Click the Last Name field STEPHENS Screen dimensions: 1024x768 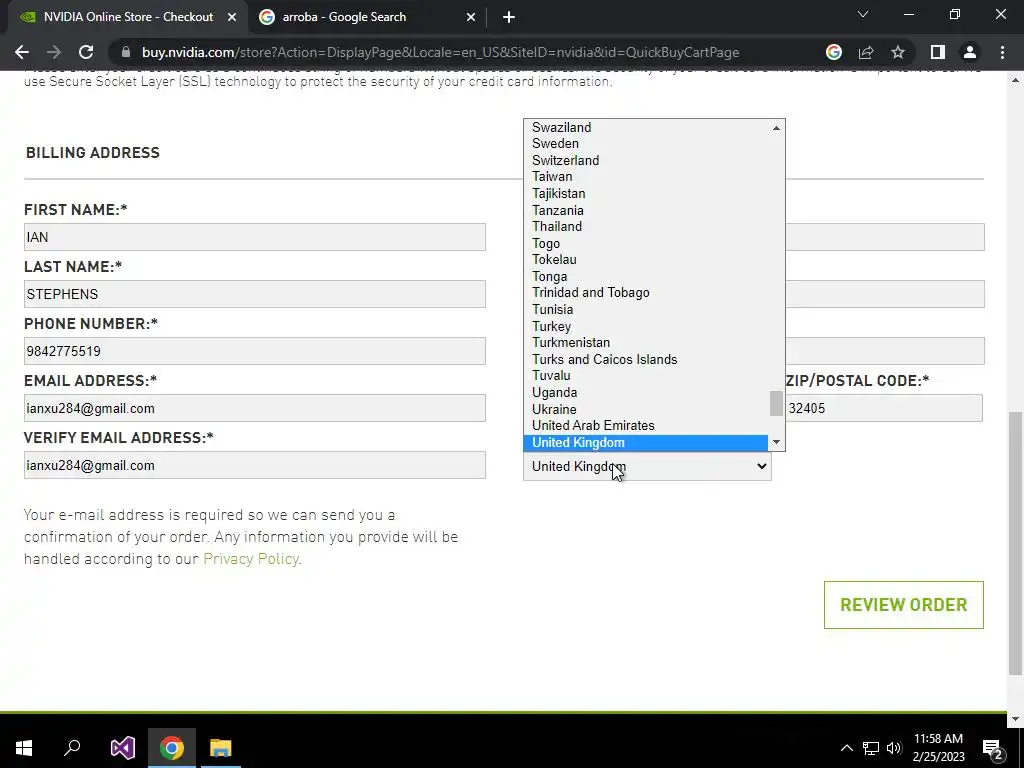(255, 294)
